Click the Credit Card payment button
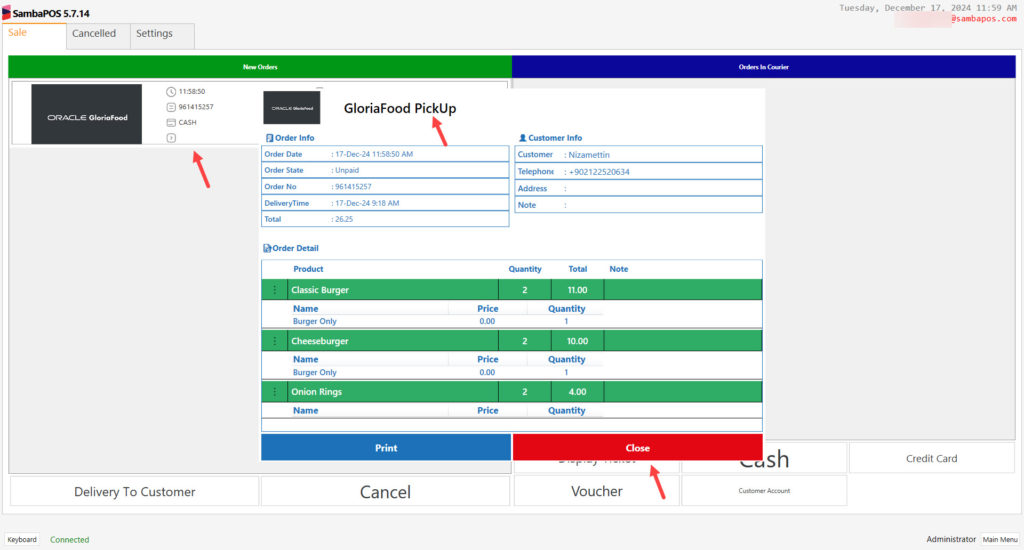The image size is (1024, 550). [x=931, y=459]
